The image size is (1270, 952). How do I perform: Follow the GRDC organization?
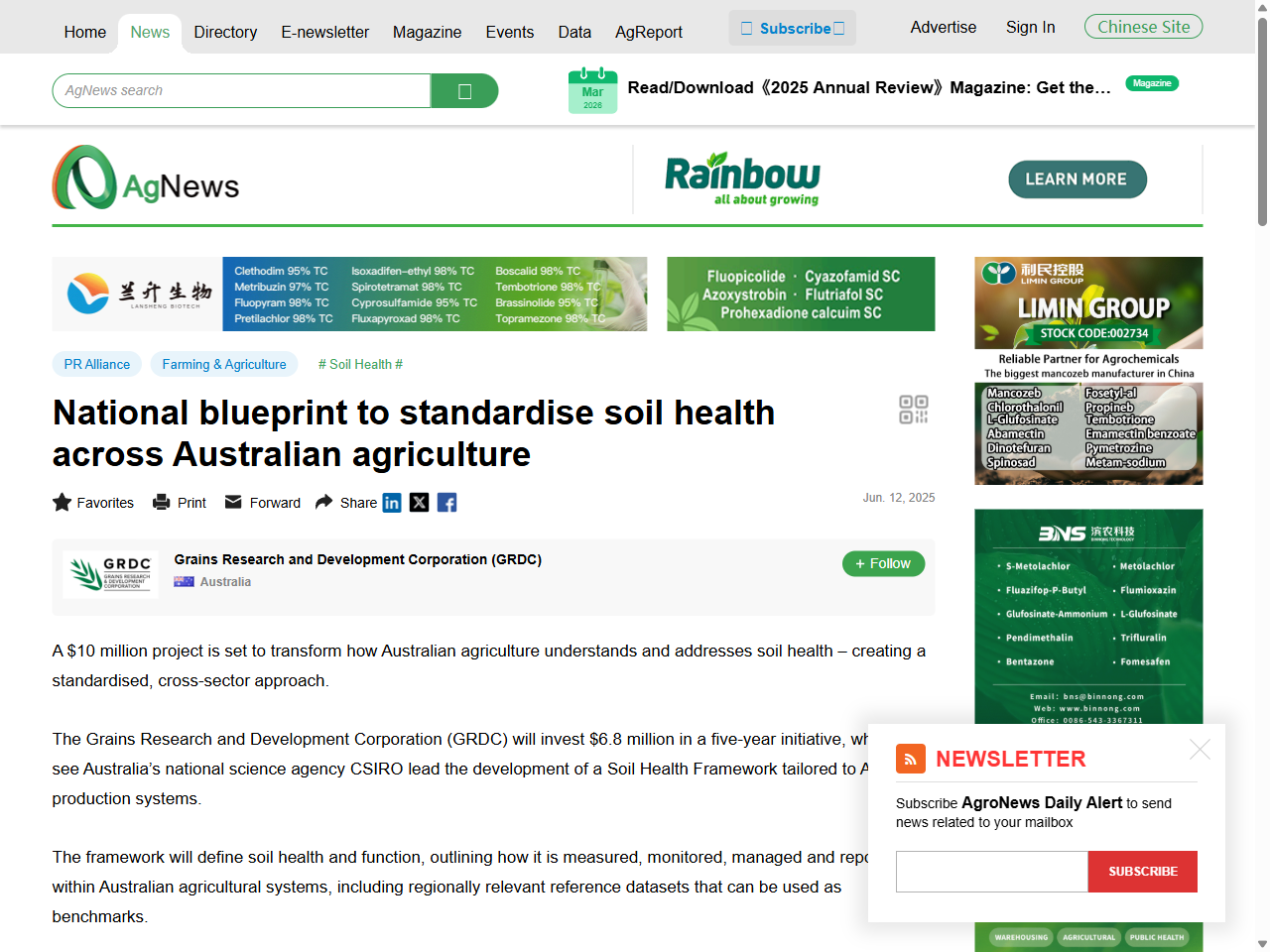(883, 563)
